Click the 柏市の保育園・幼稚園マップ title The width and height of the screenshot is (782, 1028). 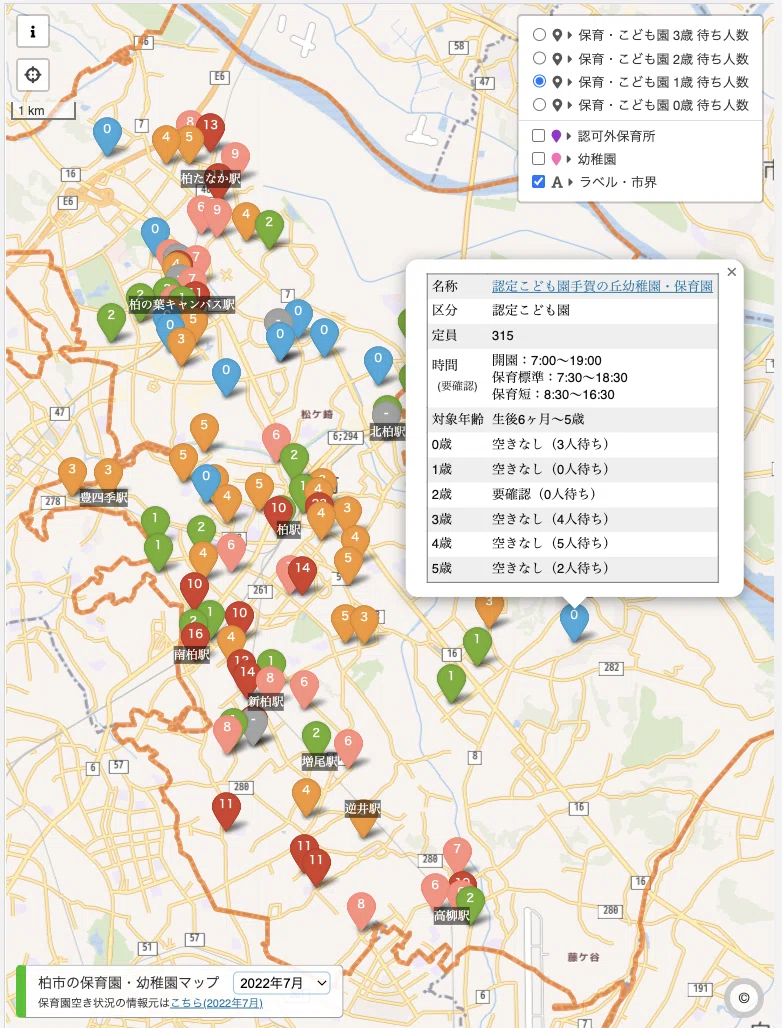[128, 982]
